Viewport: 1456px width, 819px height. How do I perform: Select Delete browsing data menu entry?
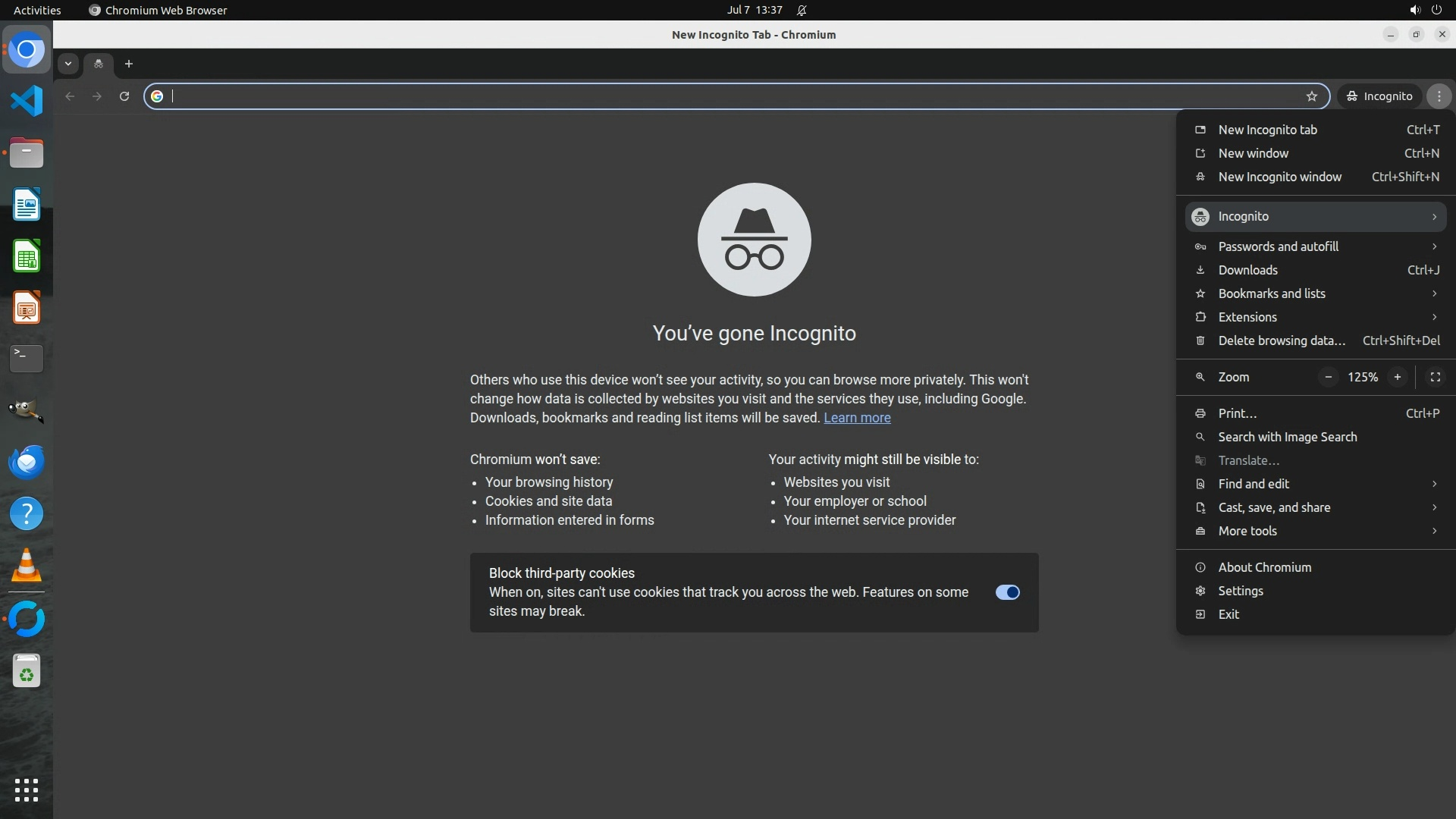(x=1282, y=340)
